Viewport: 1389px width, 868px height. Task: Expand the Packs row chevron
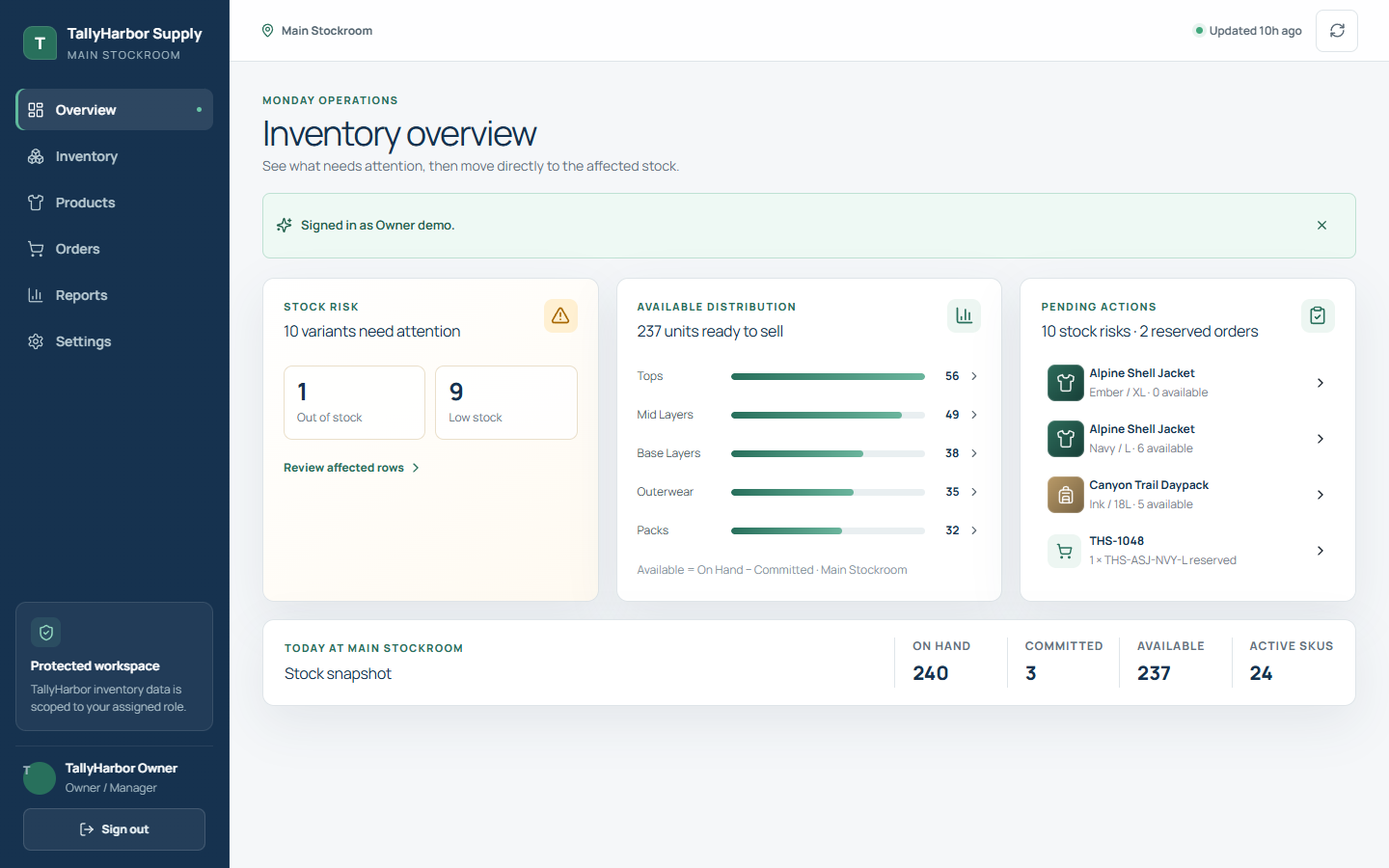[974, 530]
